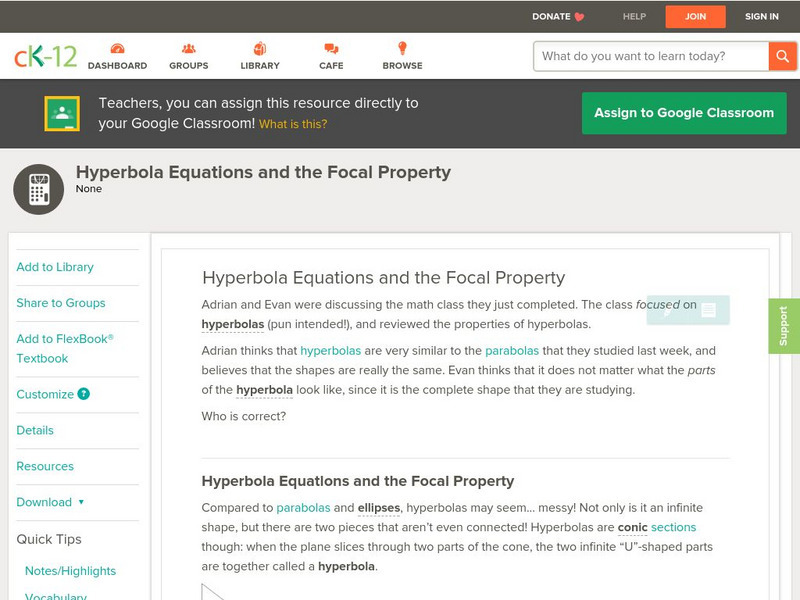800x600 pixels.
Task: Click the orange search magnifier button
Action: click(782, 56)
